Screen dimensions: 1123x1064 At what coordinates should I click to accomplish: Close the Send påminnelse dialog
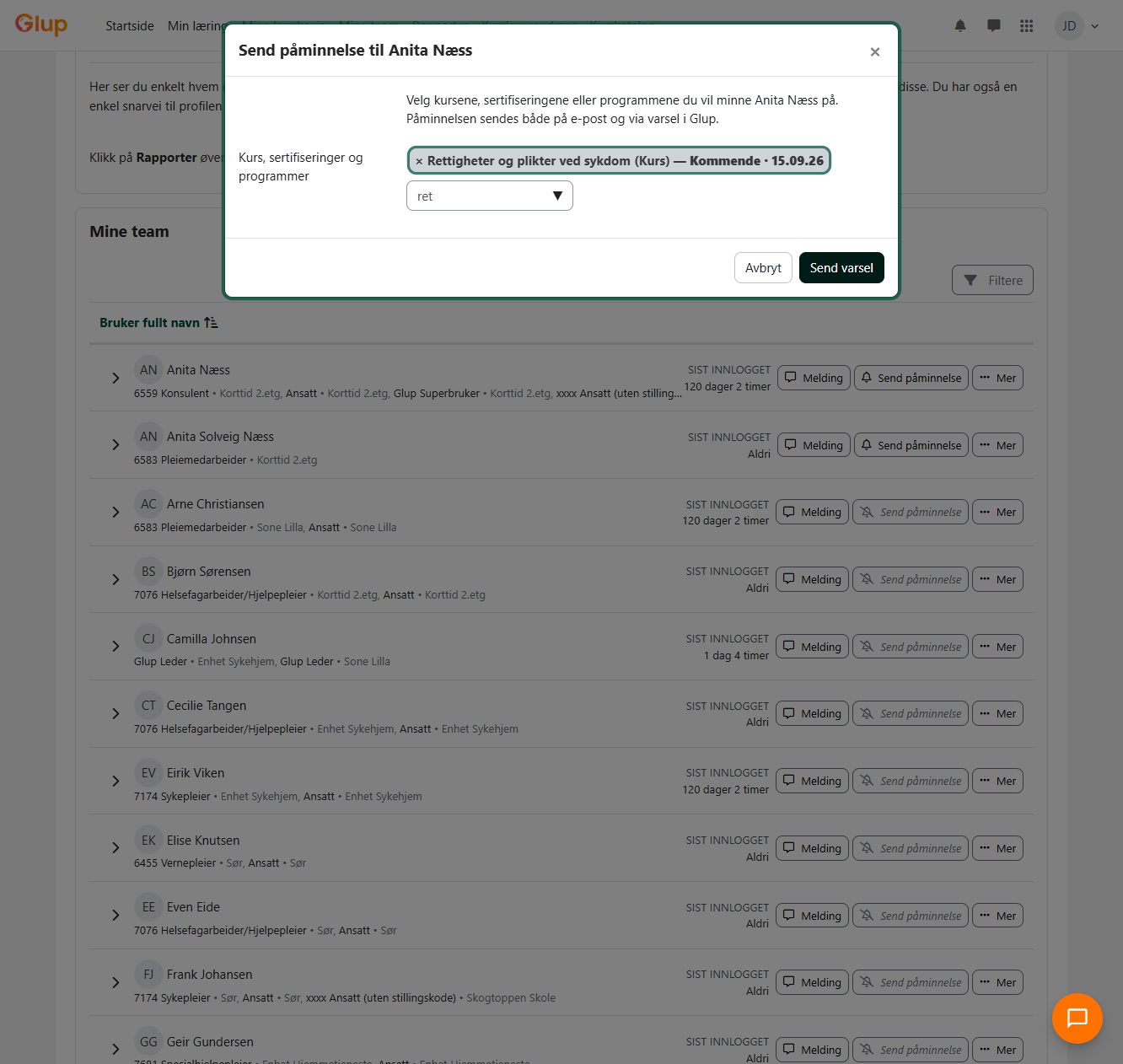tap(875, 52)
